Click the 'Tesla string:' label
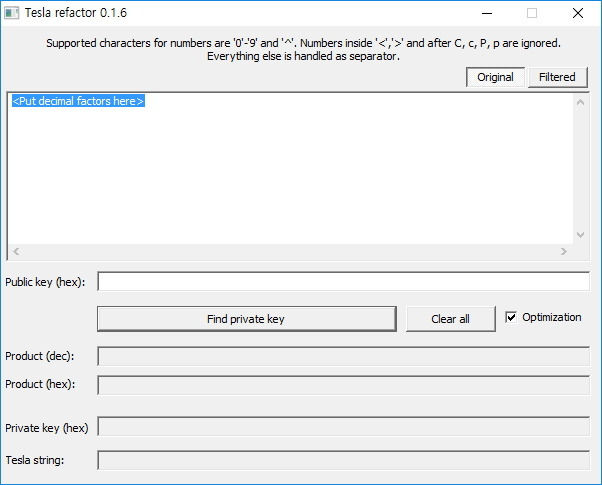This screenshot has width=602, height=485. click(x=35, y=460)
